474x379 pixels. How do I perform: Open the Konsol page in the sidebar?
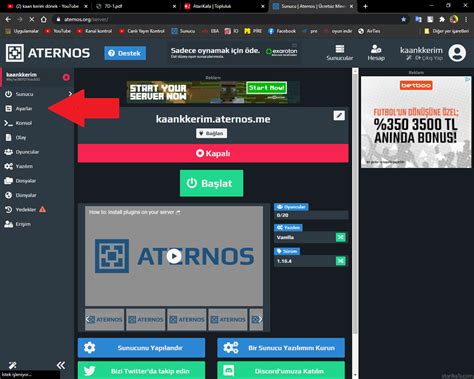click(18, 123)
